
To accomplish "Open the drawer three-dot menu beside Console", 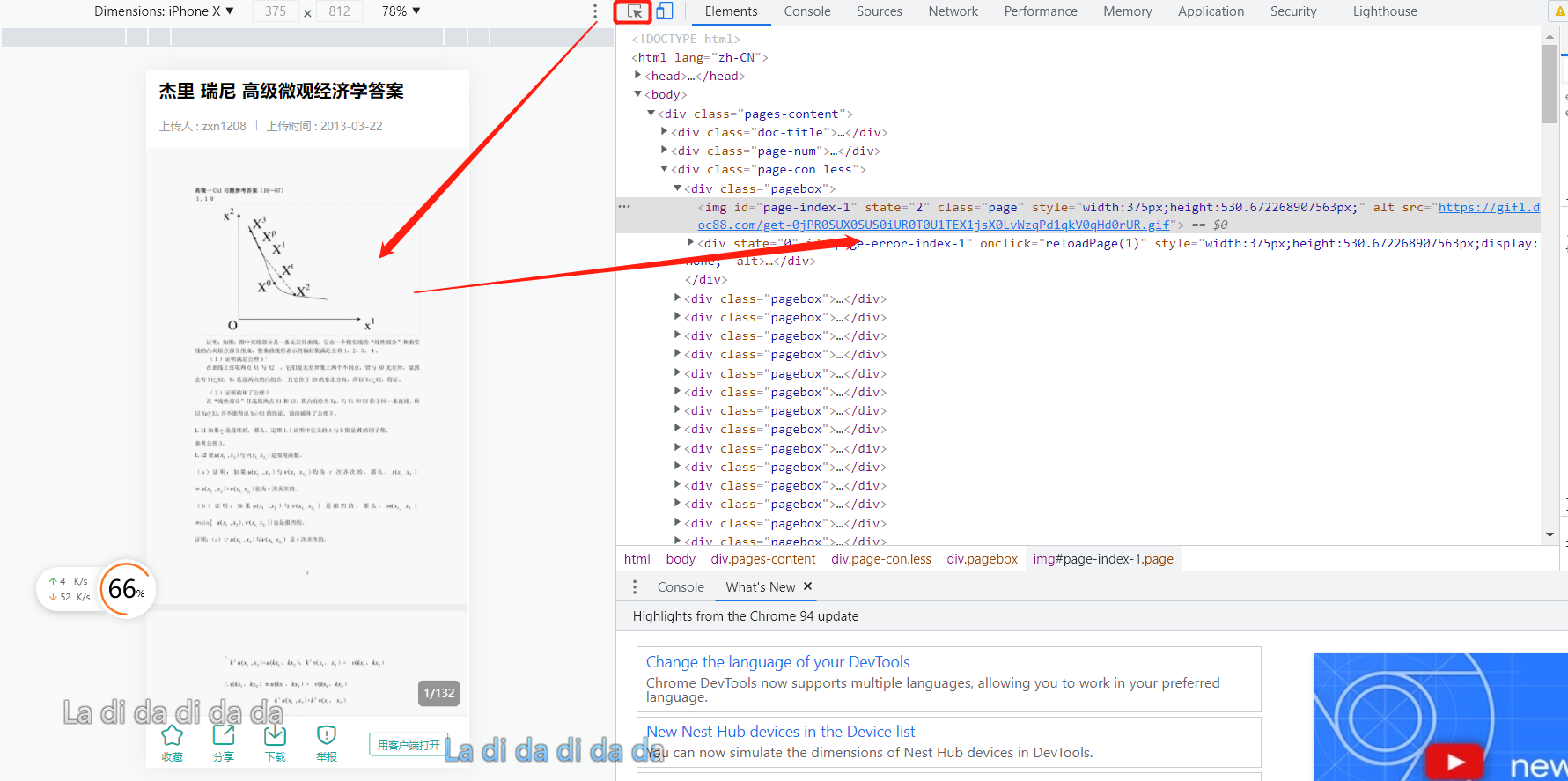I will [x=635, y=587].
